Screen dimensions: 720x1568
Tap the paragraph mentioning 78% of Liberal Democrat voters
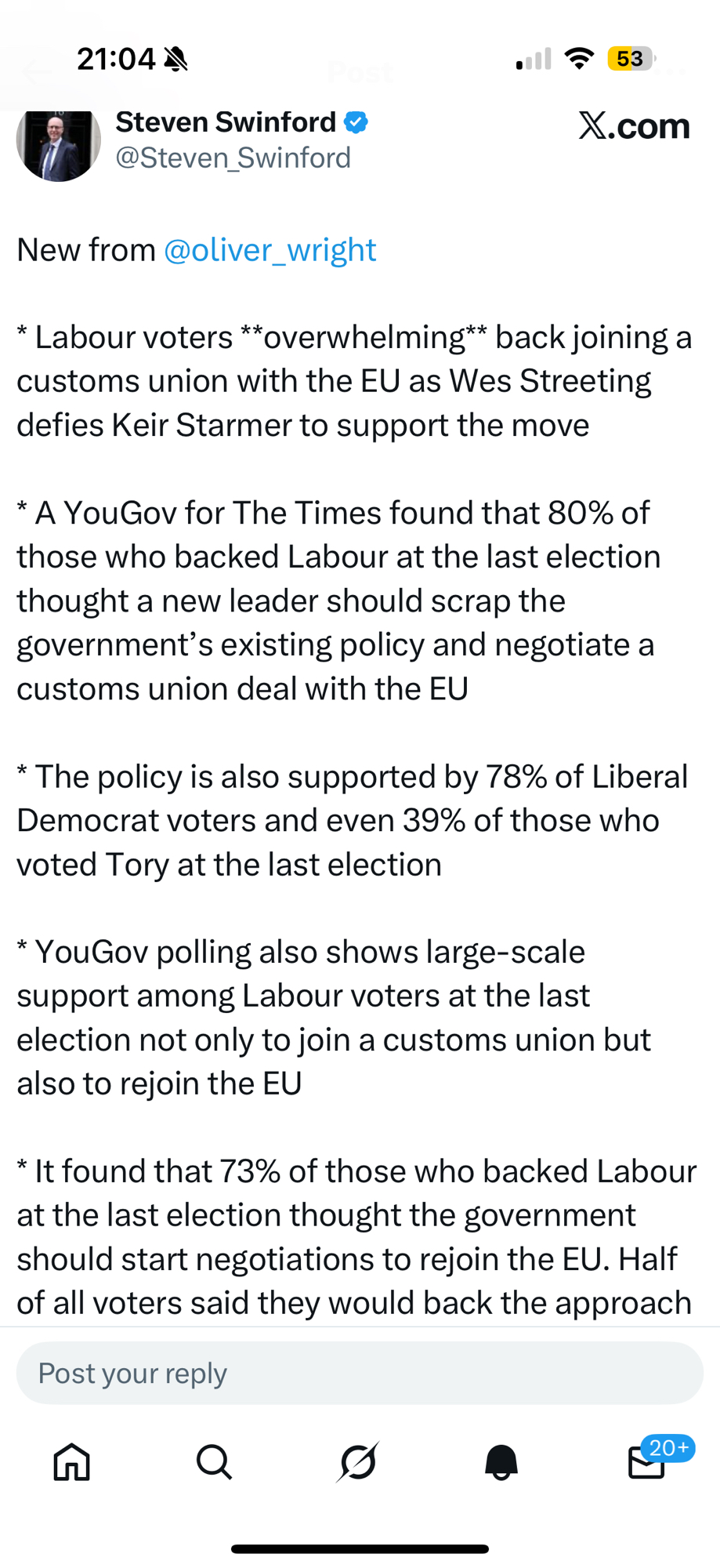tap(353, 820)
